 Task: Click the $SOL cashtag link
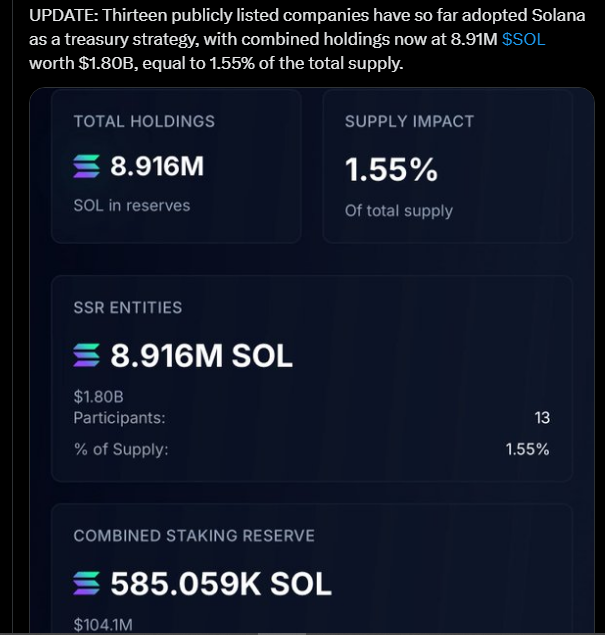pyautogui.click(x=523, y=40)
